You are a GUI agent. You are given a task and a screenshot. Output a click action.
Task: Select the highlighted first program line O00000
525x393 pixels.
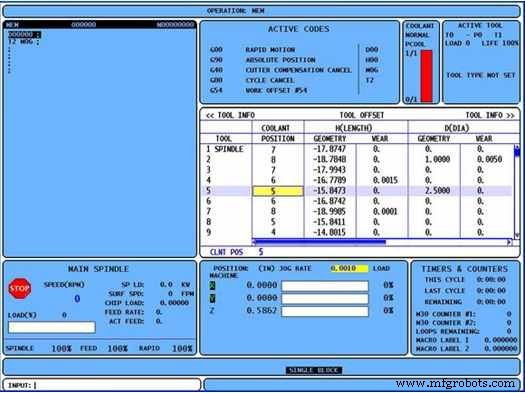click(24, 35)
